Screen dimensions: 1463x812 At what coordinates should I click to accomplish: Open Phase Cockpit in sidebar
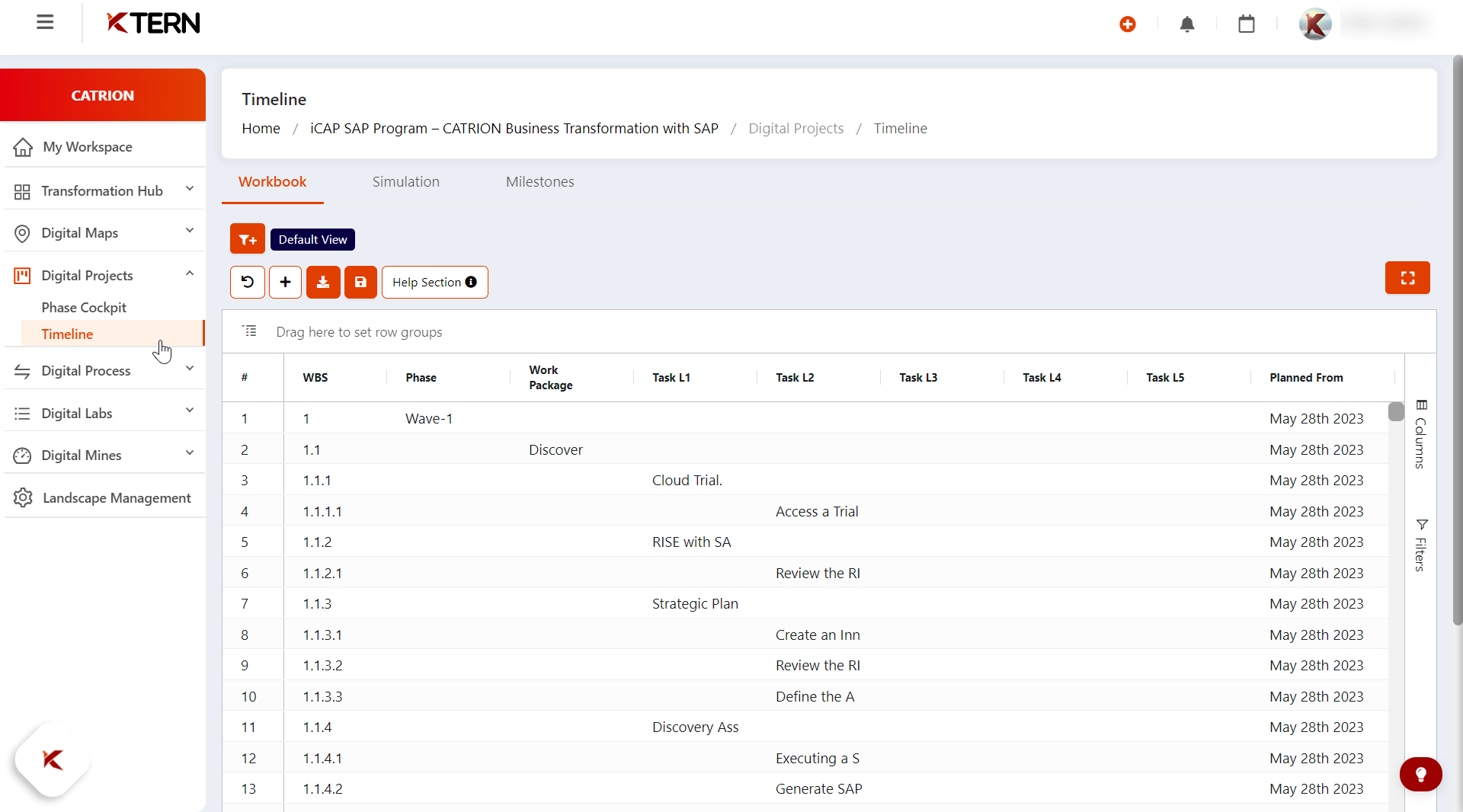pos(84,308)
